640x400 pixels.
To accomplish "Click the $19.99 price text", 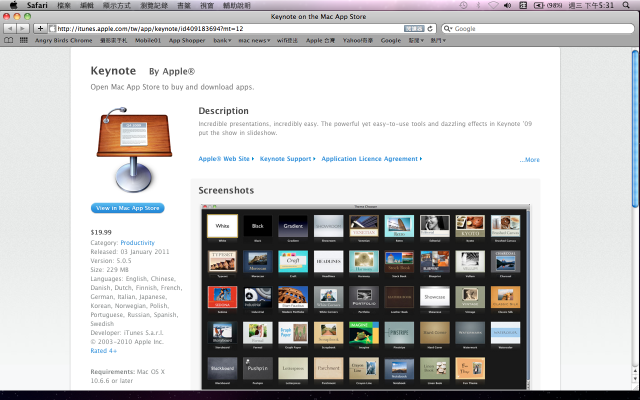I will pyautogui.click(x=101, y=232).
